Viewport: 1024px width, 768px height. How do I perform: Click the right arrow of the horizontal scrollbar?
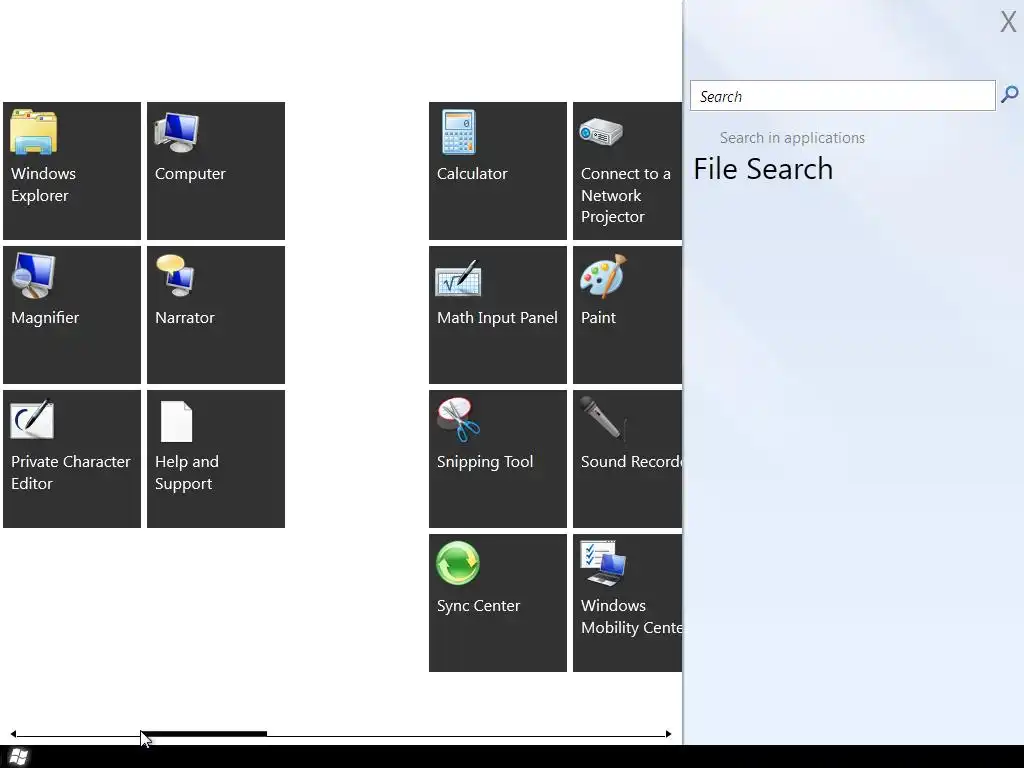coord(668,734)
